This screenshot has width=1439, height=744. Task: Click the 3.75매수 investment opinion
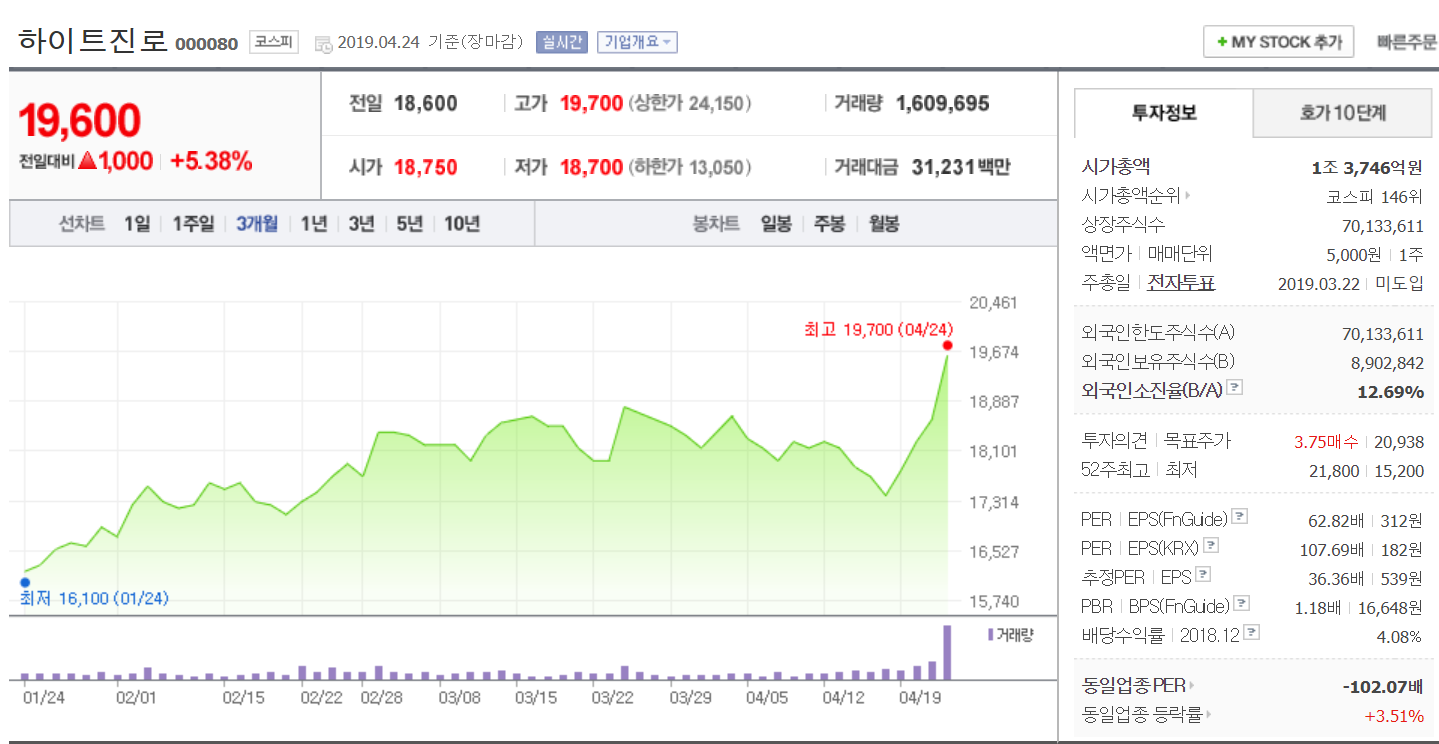coord(1326,441)
